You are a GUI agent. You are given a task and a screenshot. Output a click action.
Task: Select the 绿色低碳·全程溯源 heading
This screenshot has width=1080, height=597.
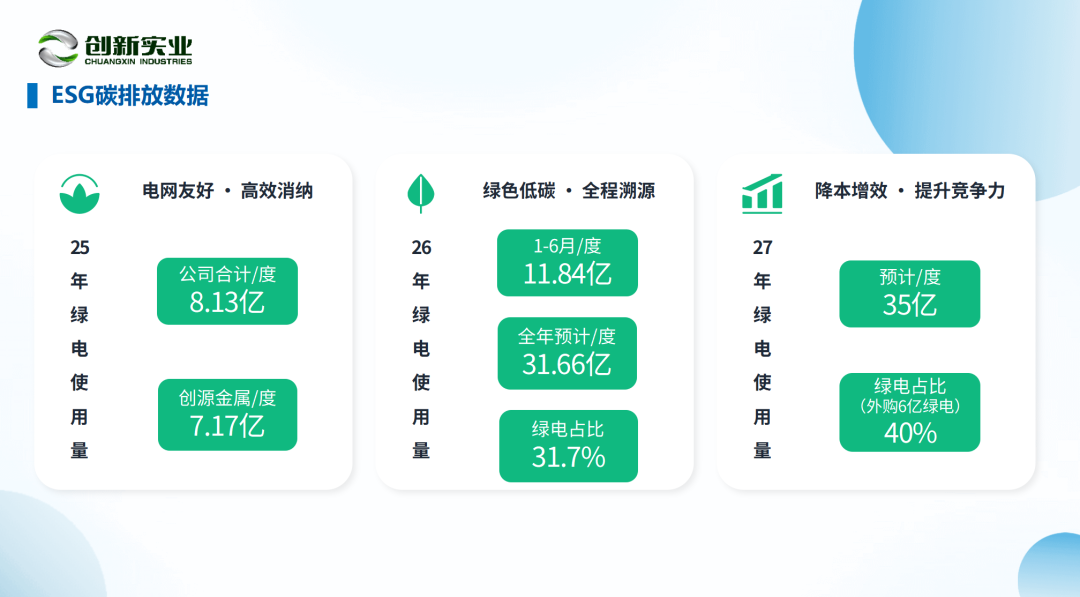tap(569, 191)
